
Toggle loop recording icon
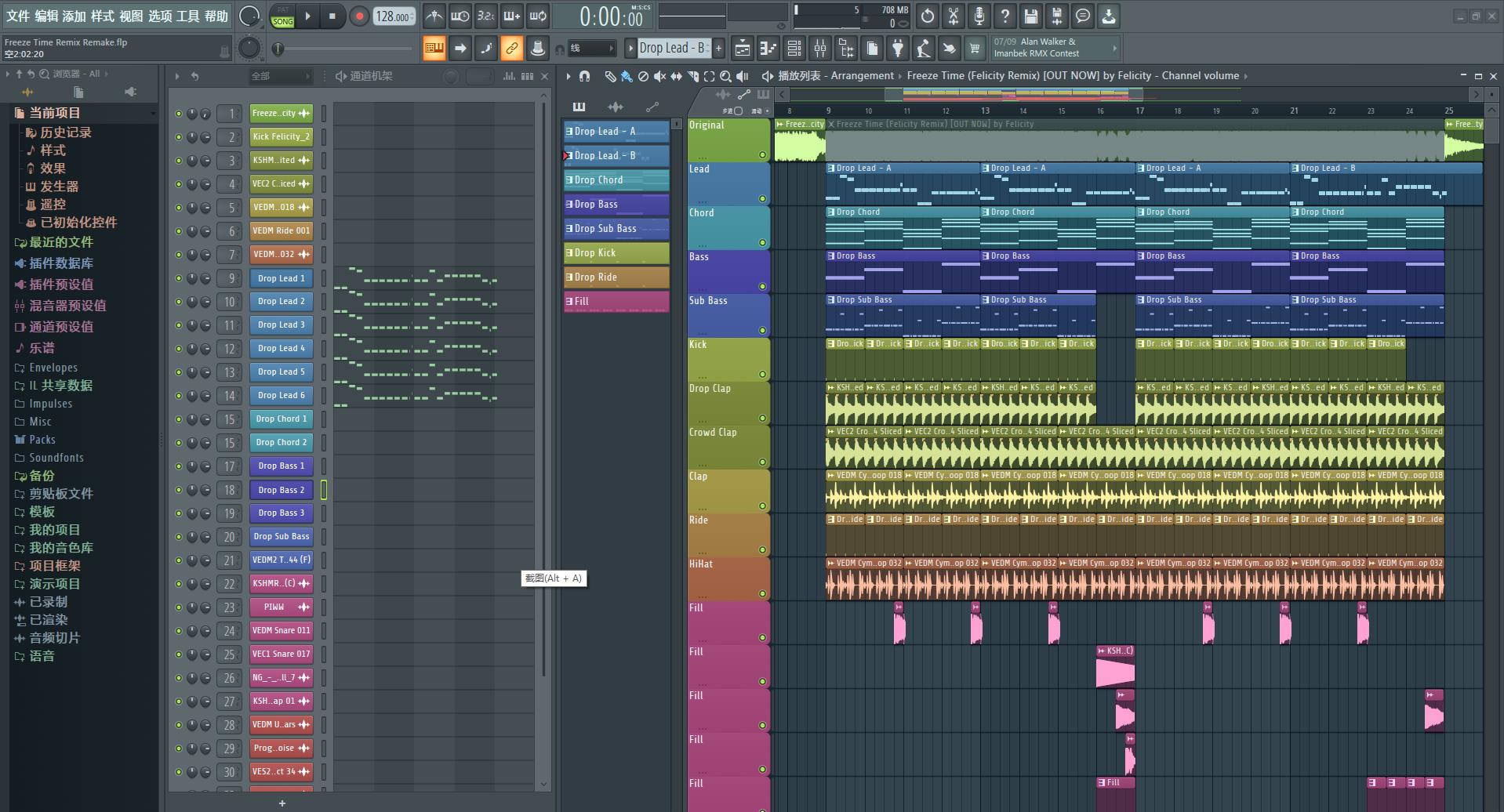click(x=537, y=16)
